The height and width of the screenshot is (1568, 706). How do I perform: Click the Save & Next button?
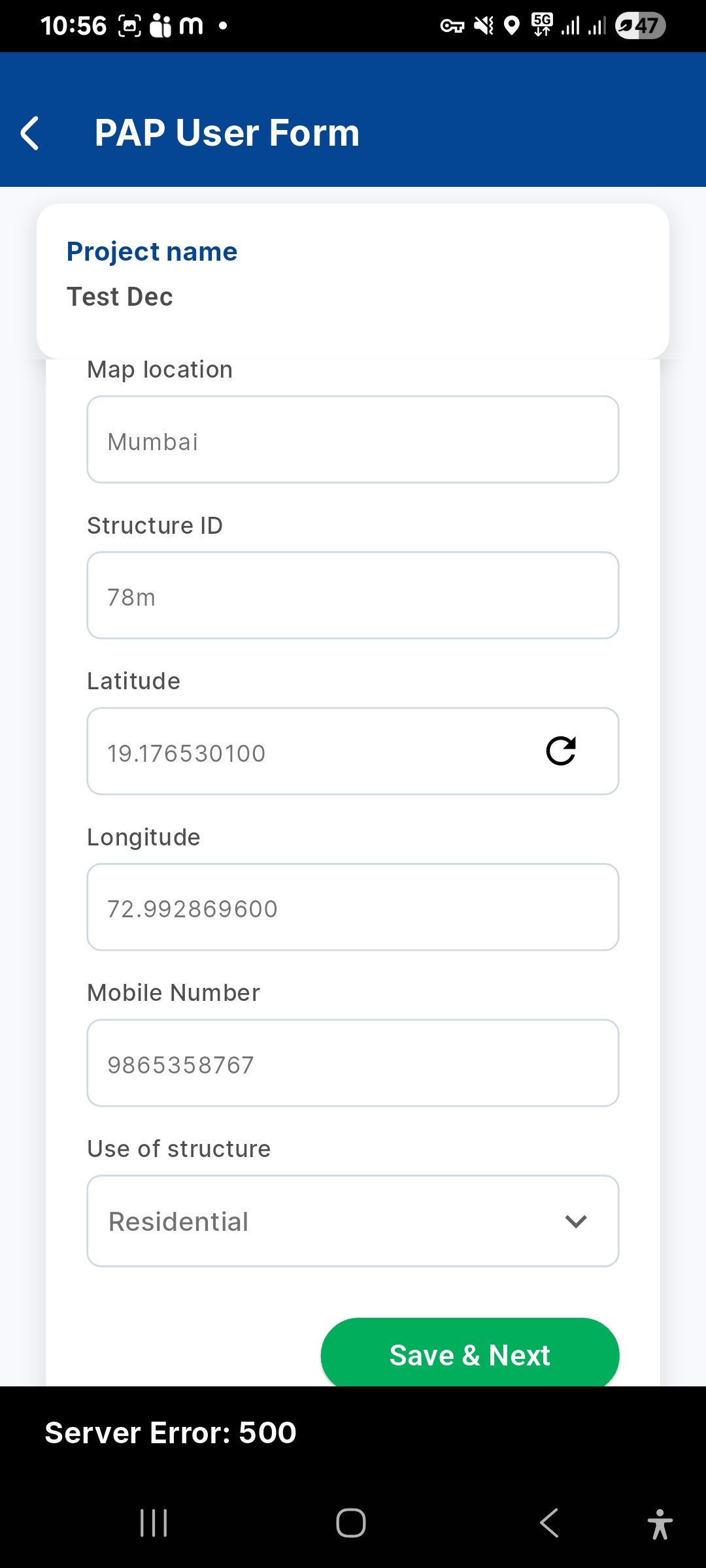coord(469,1354)
